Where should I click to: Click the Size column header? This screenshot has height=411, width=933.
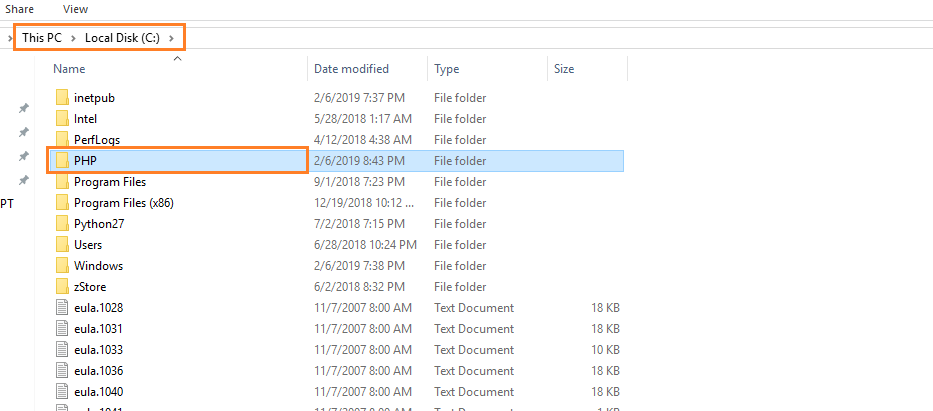pyautogui.click(x=564, y=69)
